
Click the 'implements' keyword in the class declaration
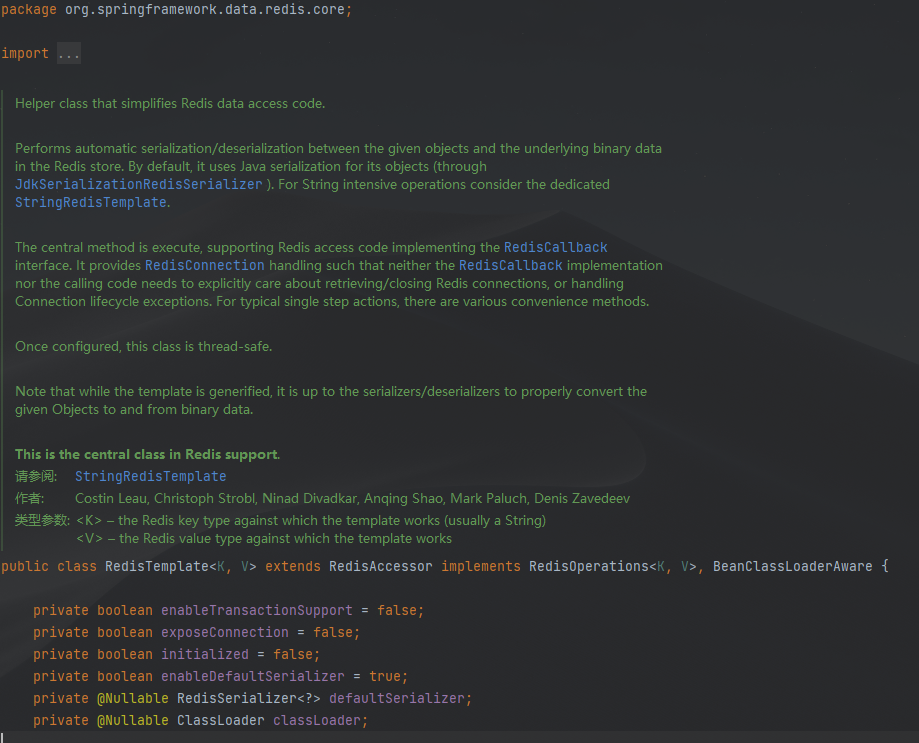click(481, 567)
